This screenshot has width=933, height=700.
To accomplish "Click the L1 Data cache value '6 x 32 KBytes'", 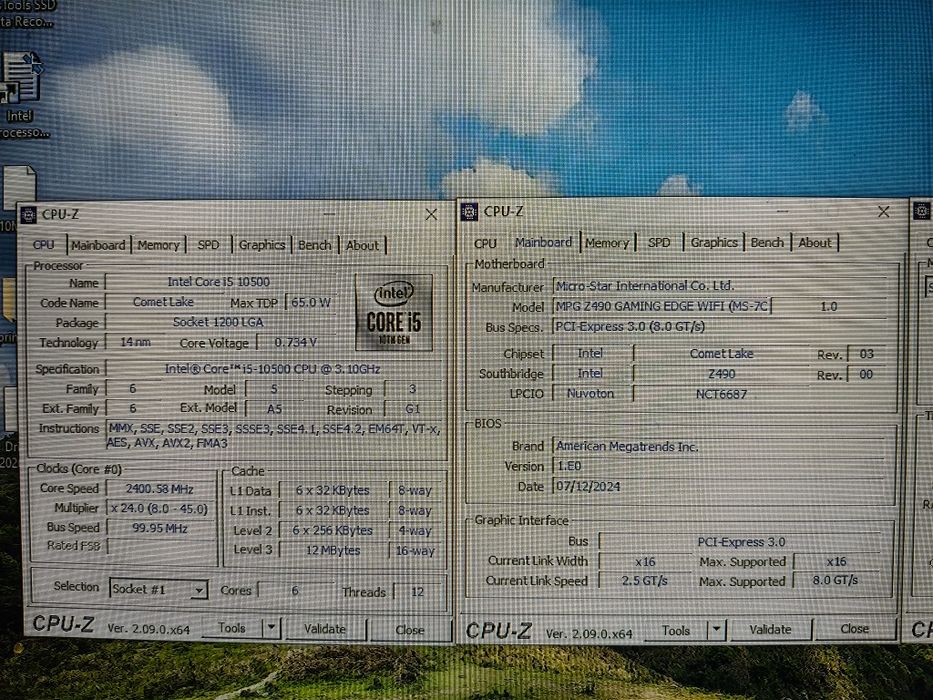I will tap(333, 490).
